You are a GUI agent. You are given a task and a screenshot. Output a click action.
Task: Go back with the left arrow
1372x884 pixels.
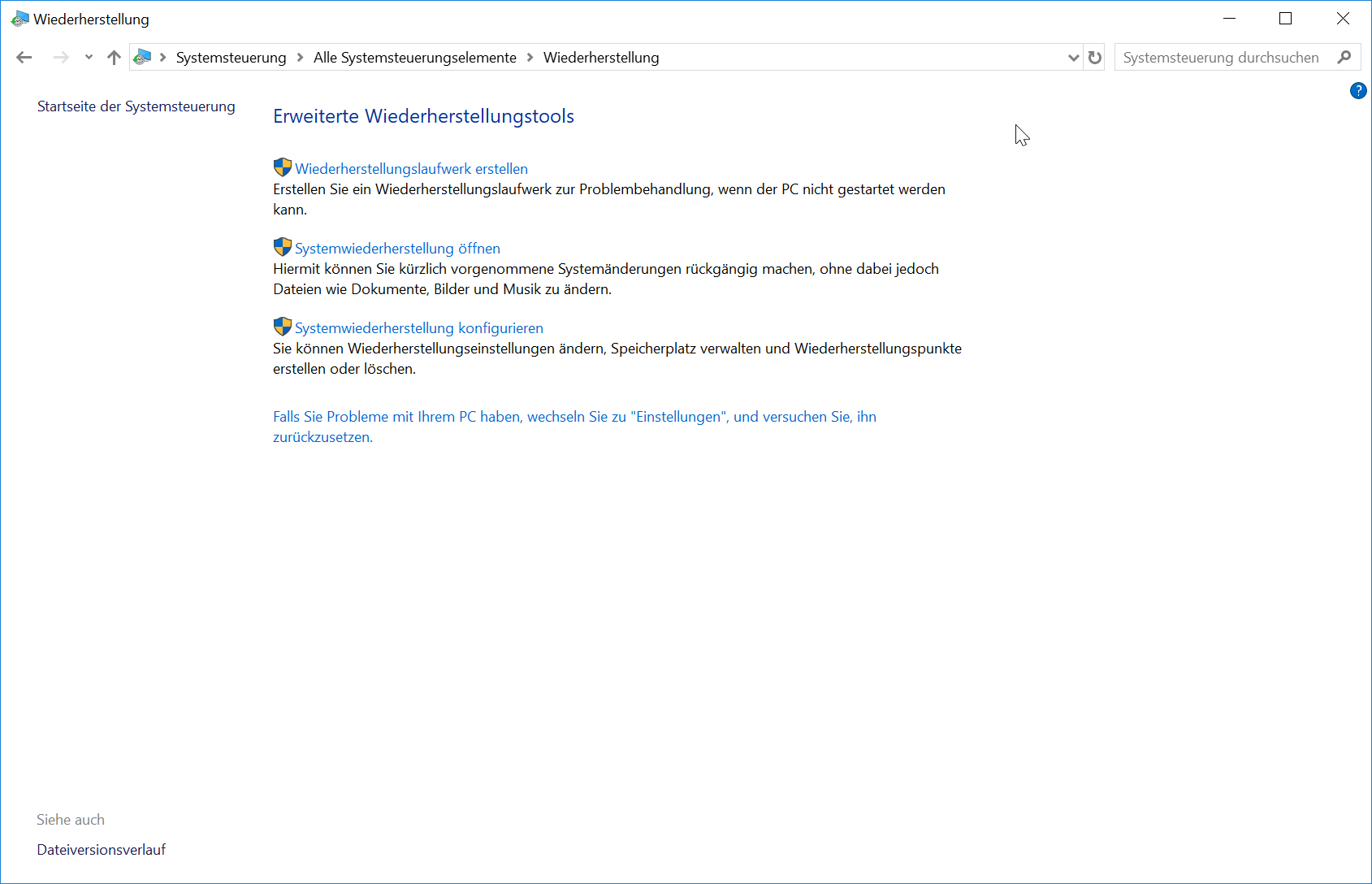[x=24, y=57]
